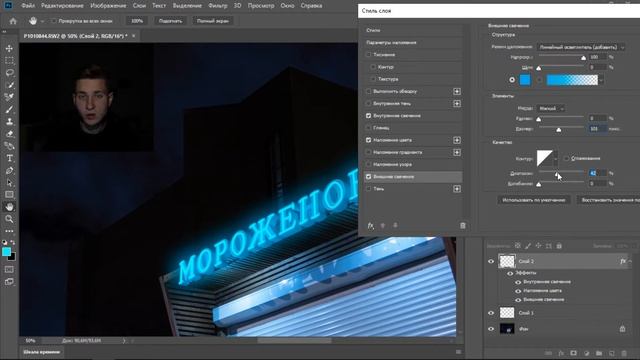Select the Lasso tool
The height and width of the screenshot is (360, 640).
pyautogui.click(x=9, y=73)
